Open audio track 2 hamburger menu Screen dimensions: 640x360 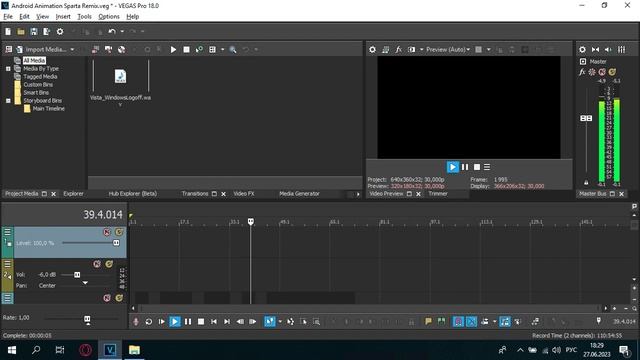(x=7, y=264)
